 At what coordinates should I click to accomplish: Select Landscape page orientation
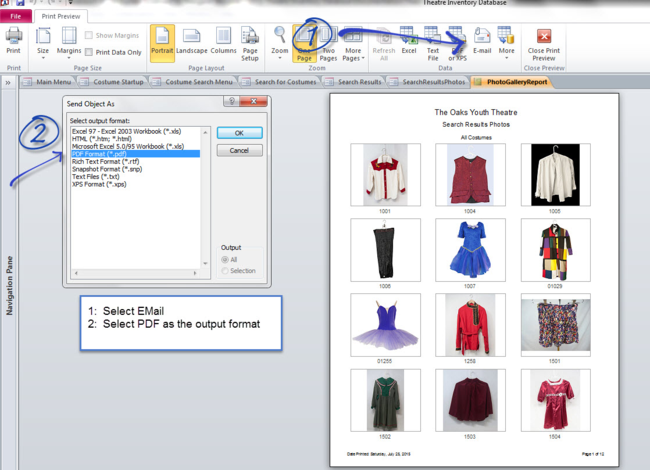pyautogui.click(x=191, y=41)
